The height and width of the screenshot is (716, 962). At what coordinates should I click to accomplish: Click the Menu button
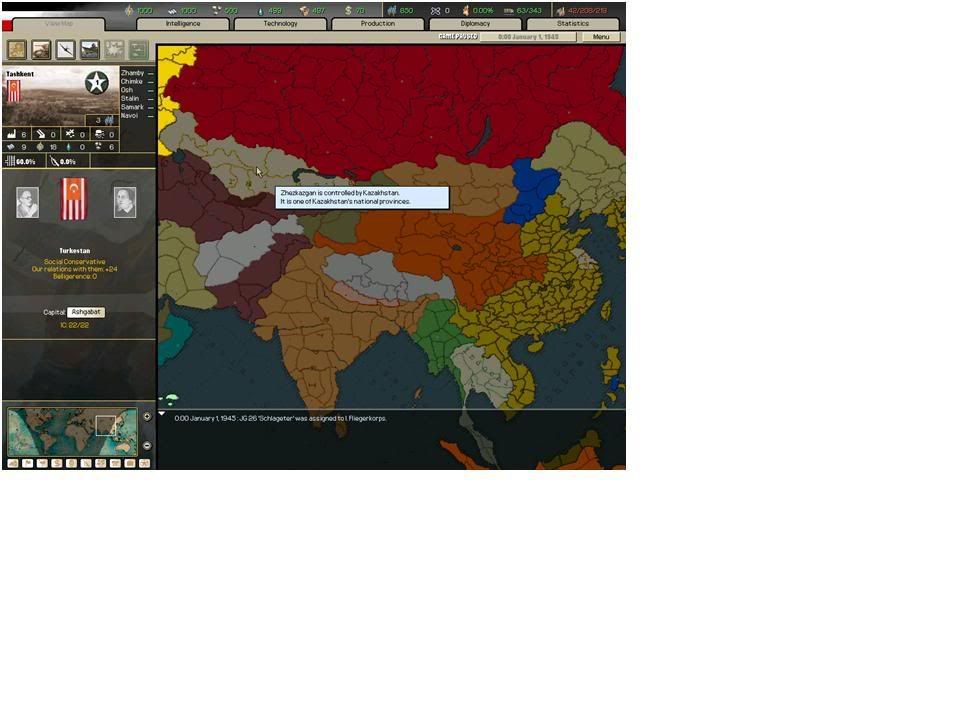coord(600,37)
